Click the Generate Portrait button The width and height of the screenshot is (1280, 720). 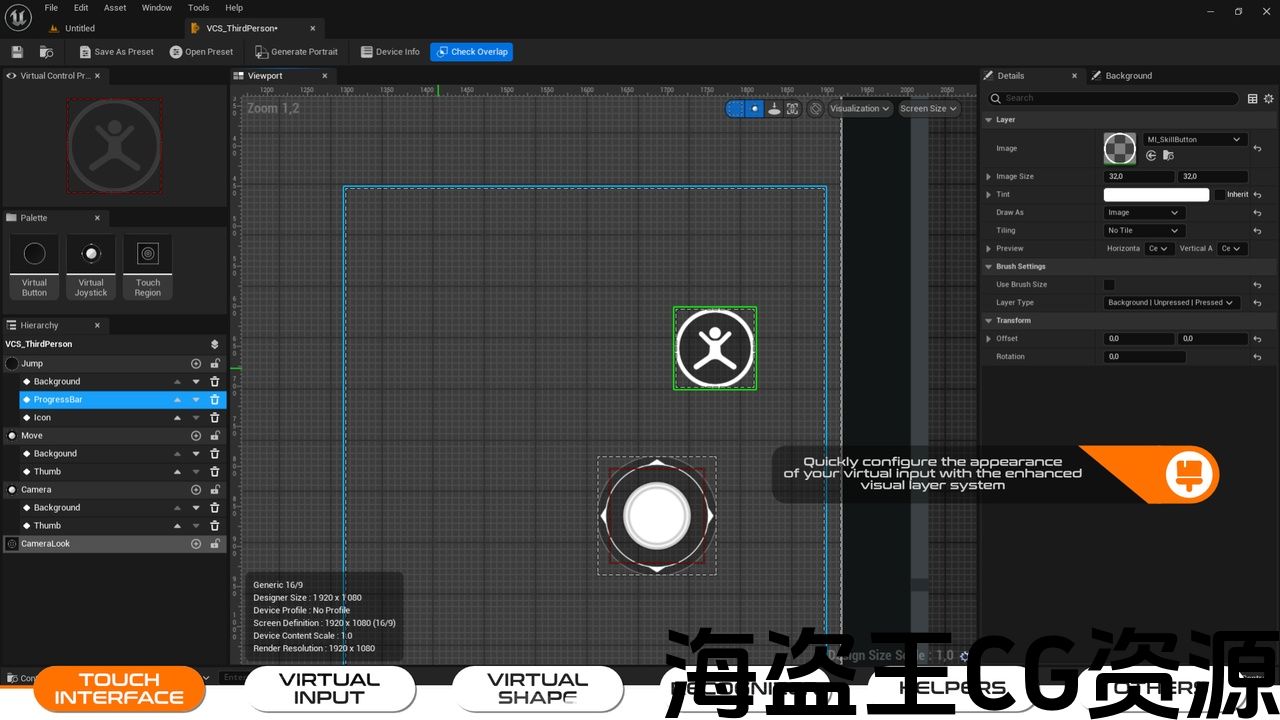click(x=296, y=52)
